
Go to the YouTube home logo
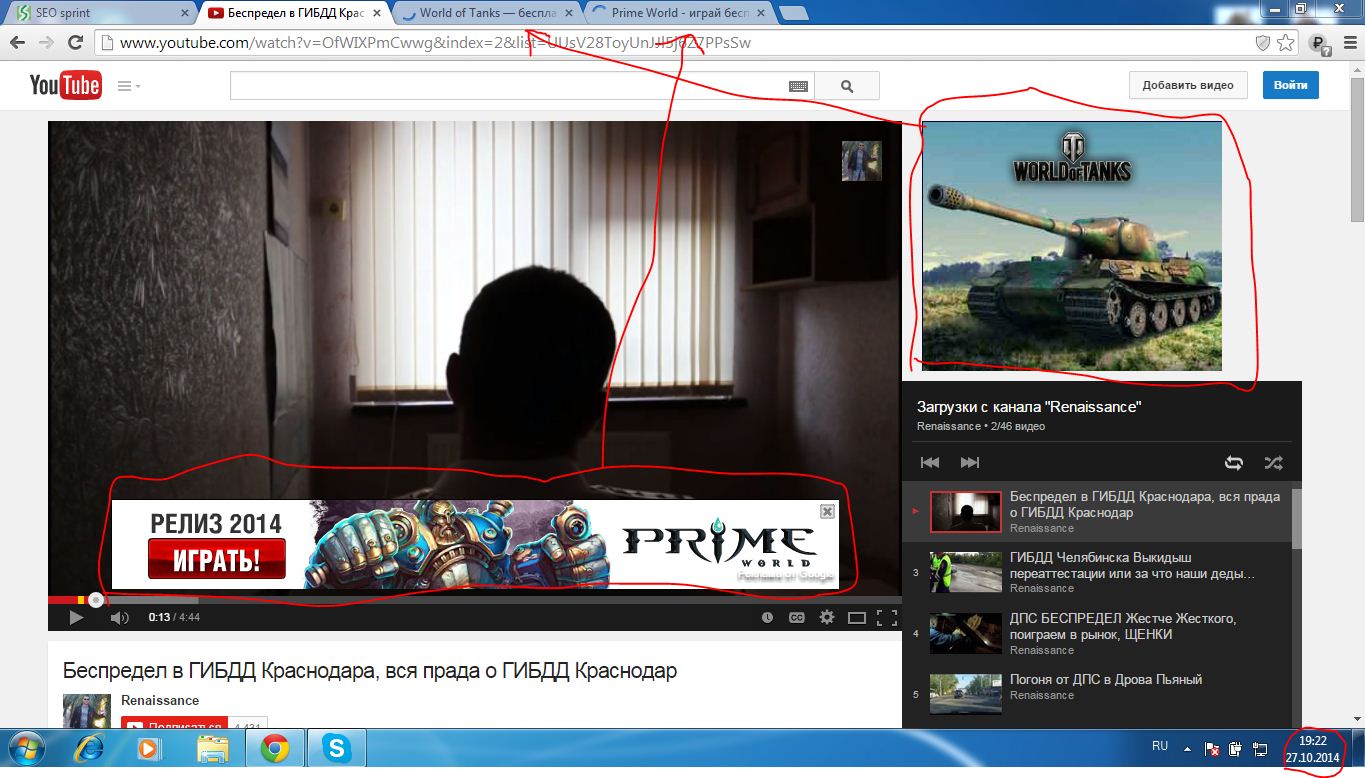coord(65,85)
